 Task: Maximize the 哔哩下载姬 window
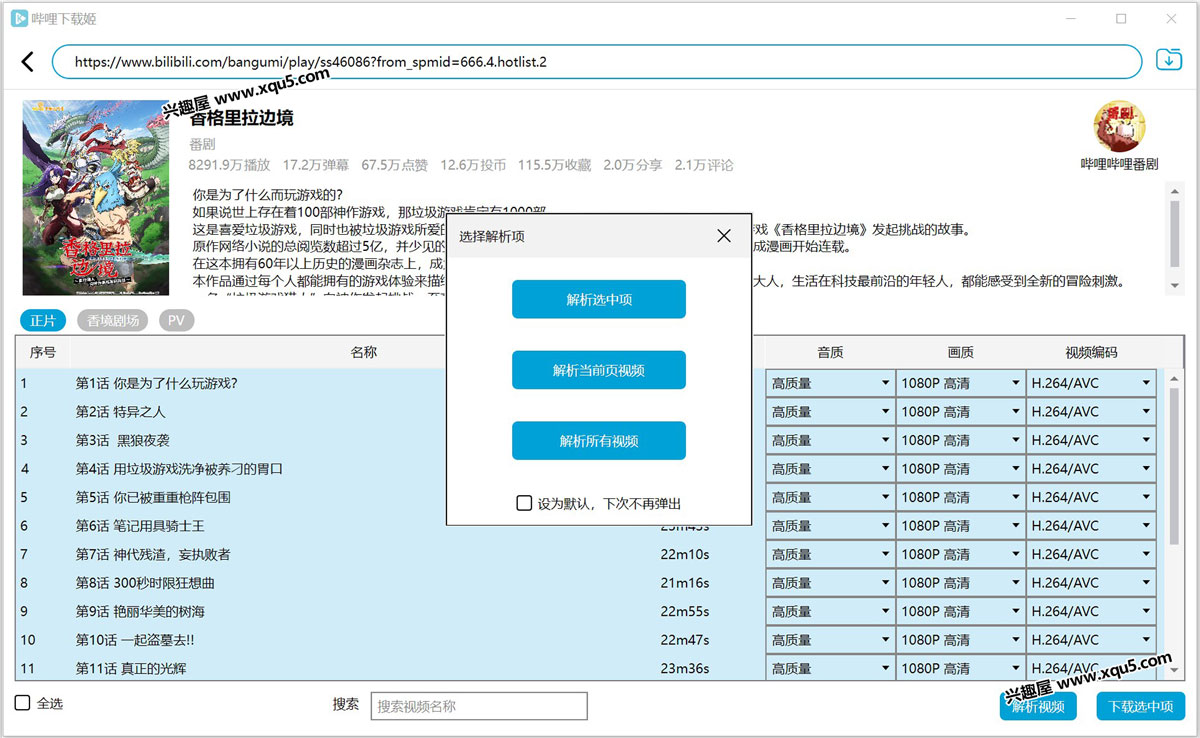[1121, 18]
